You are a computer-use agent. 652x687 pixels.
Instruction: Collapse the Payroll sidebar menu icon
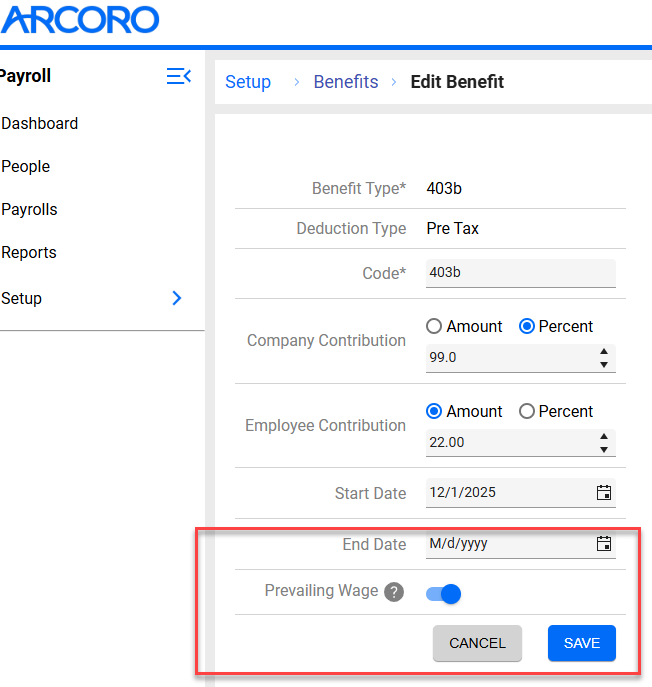(179, 76)
